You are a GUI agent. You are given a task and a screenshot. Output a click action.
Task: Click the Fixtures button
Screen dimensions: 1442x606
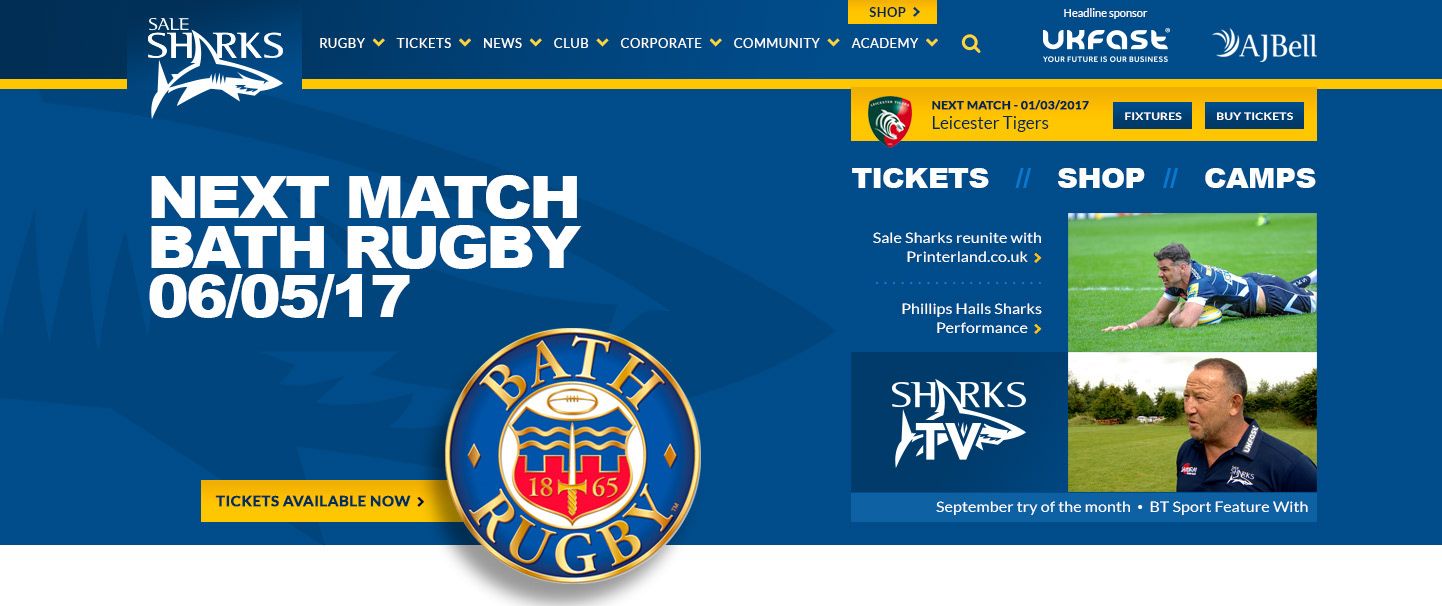pyautogui.click(x=1152, y=116)
